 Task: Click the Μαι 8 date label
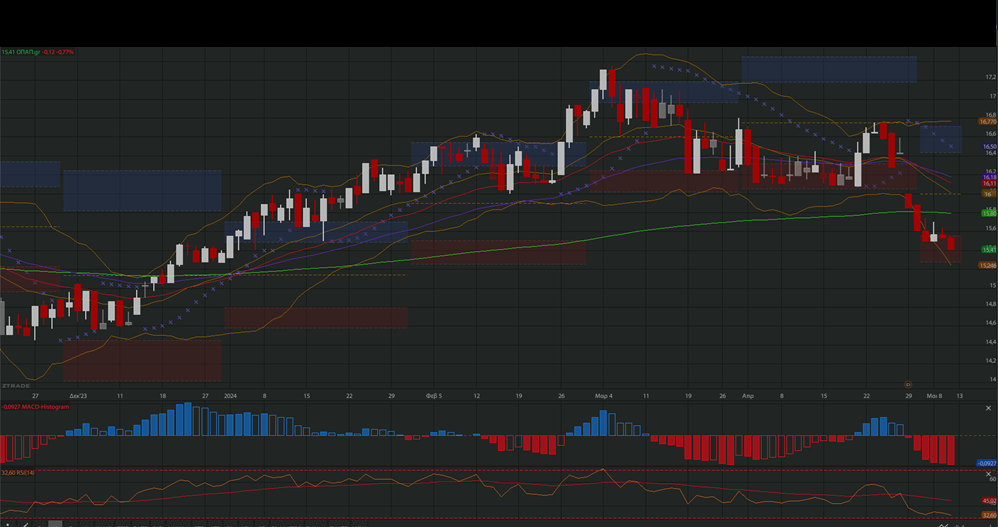(x=934, y=396)
